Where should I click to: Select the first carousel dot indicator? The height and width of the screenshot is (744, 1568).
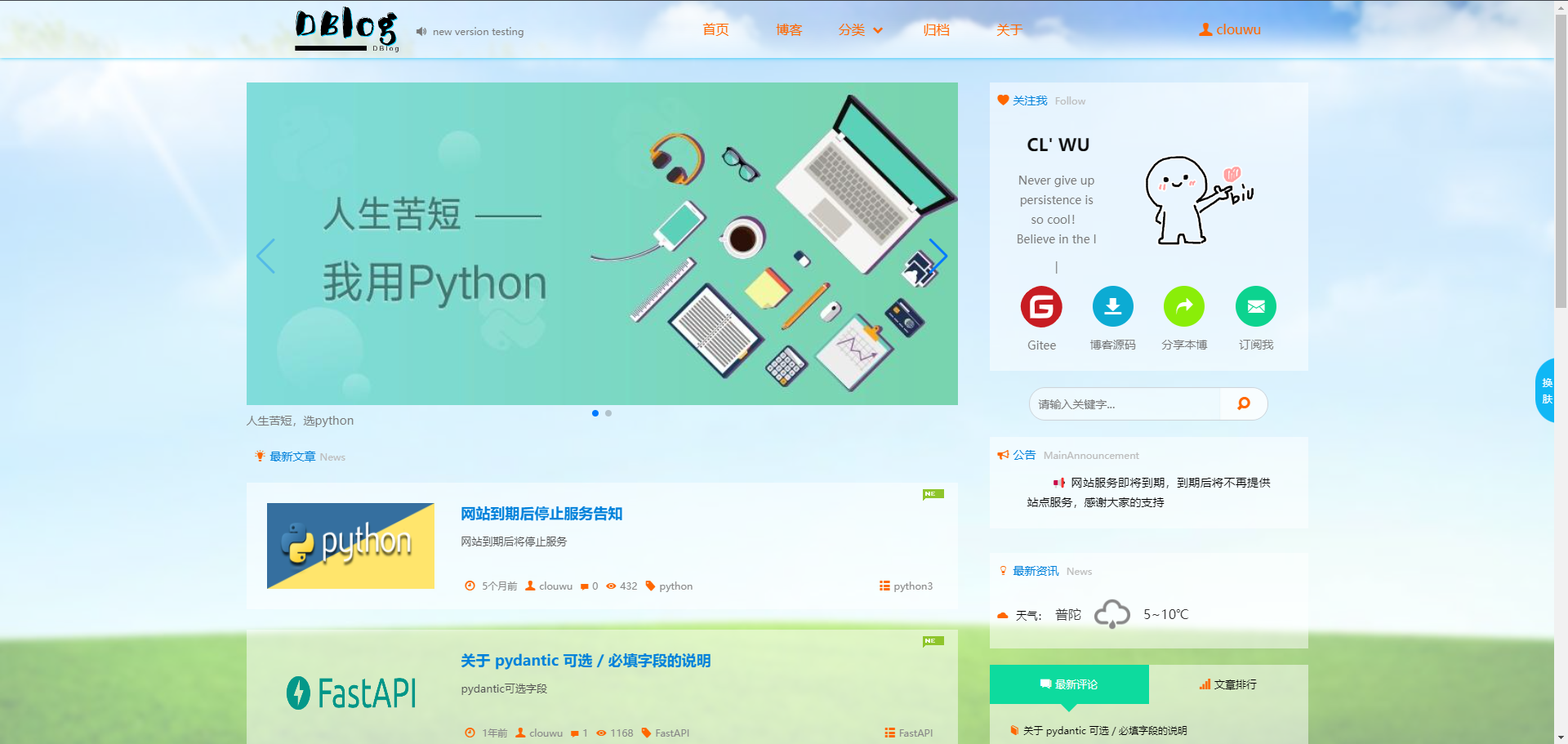point(595,413)
